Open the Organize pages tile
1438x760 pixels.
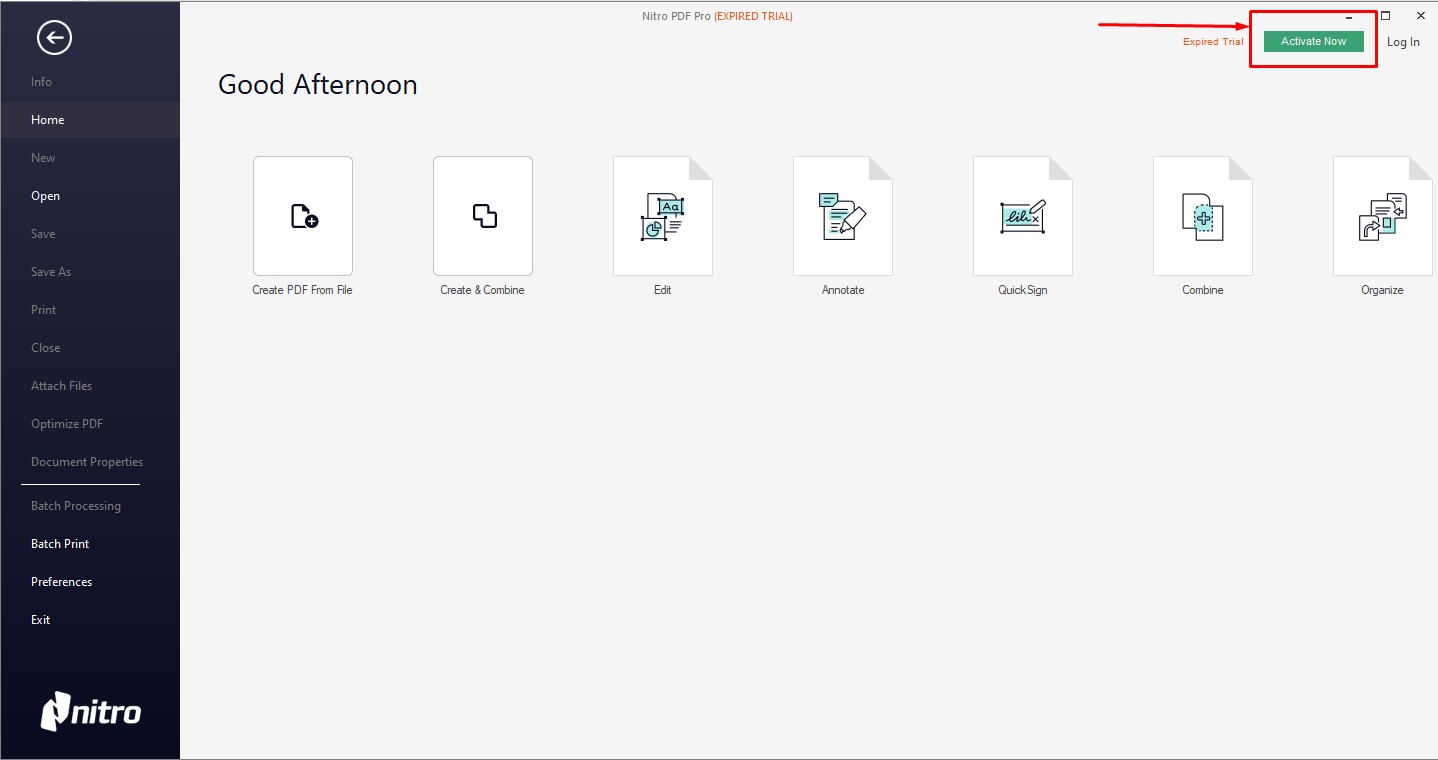(1382, 216)
